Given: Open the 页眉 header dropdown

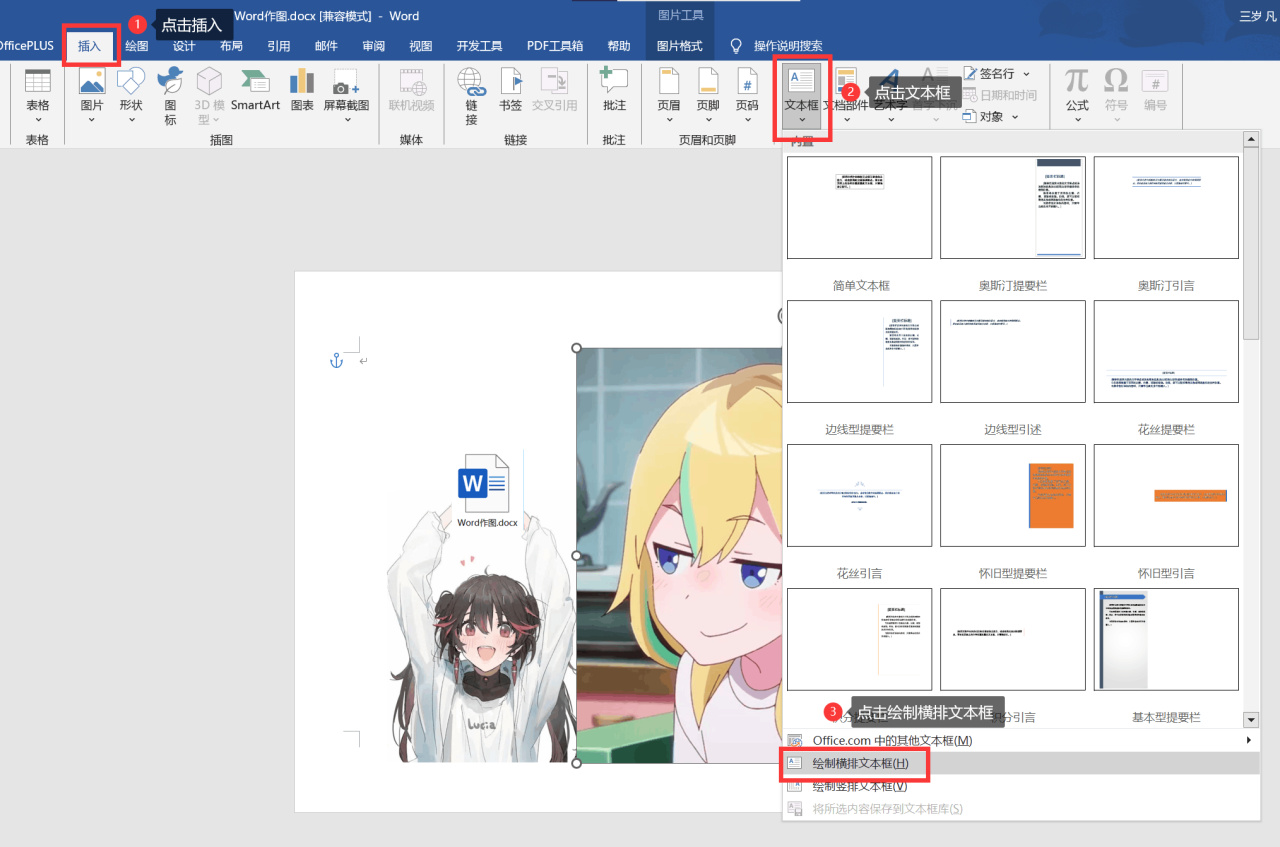Looking at the screenshot, I should click(x=669, y=119).
